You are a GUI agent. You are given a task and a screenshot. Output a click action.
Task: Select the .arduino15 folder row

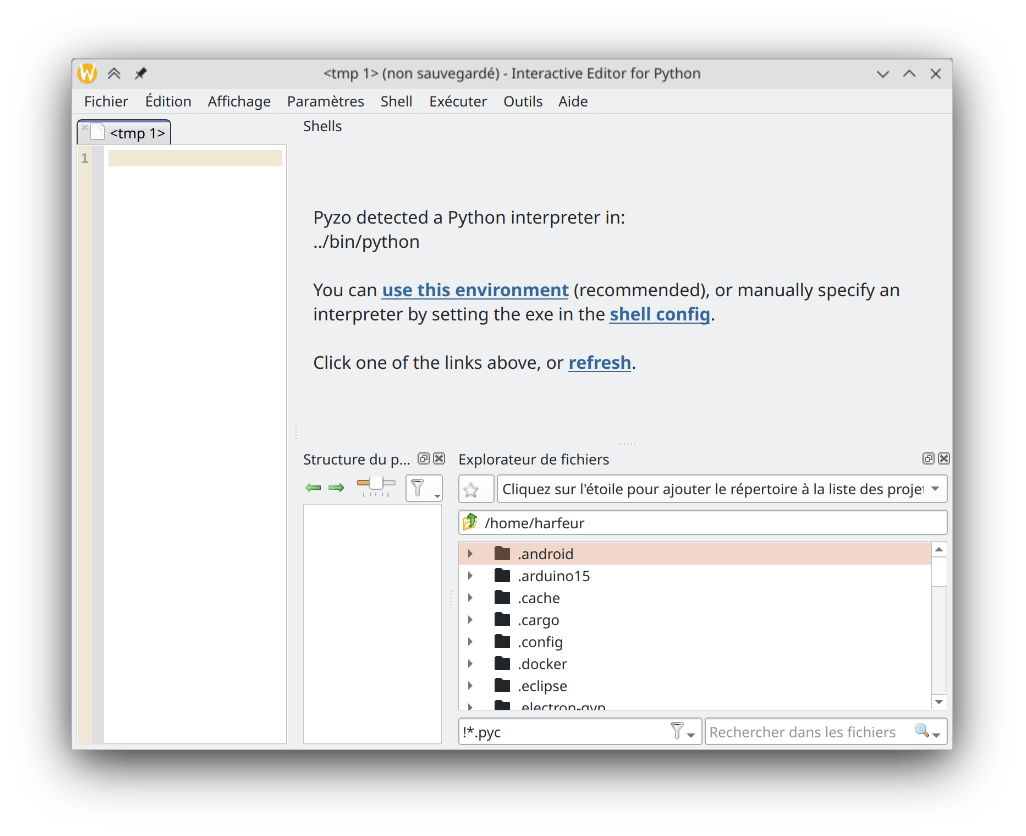click(x=695, y=576)
